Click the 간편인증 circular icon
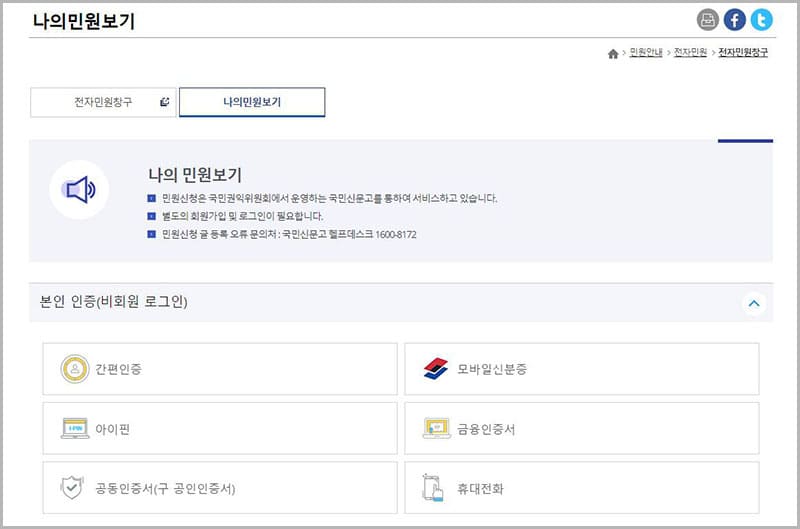Image resolution: width=800 pixels, height=529 pixels. click(x=75, y=369)
